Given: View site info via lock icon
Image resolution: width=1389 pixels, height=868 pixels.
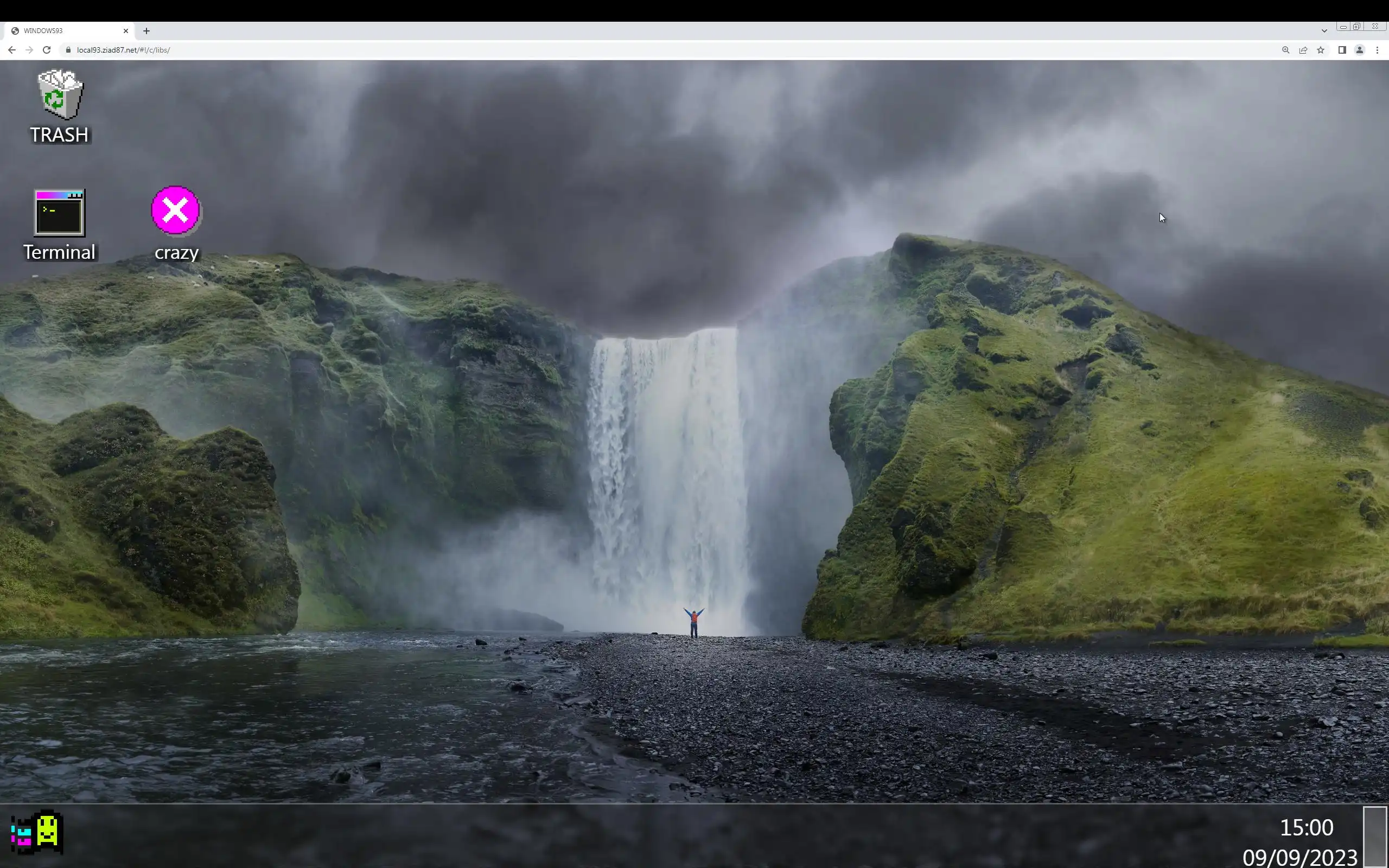Looking at the screenshot, I should tap(68, 50).
